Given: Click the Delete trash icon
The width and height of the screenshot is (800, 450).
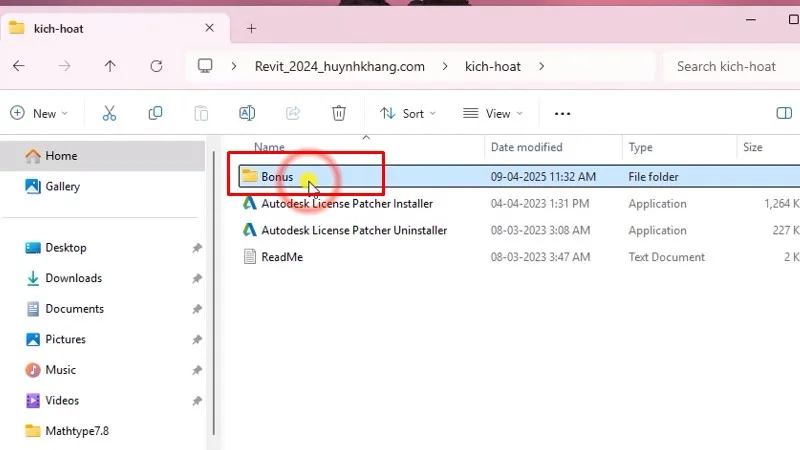Looking at the screenshot, I should click(x=339, y=113).
